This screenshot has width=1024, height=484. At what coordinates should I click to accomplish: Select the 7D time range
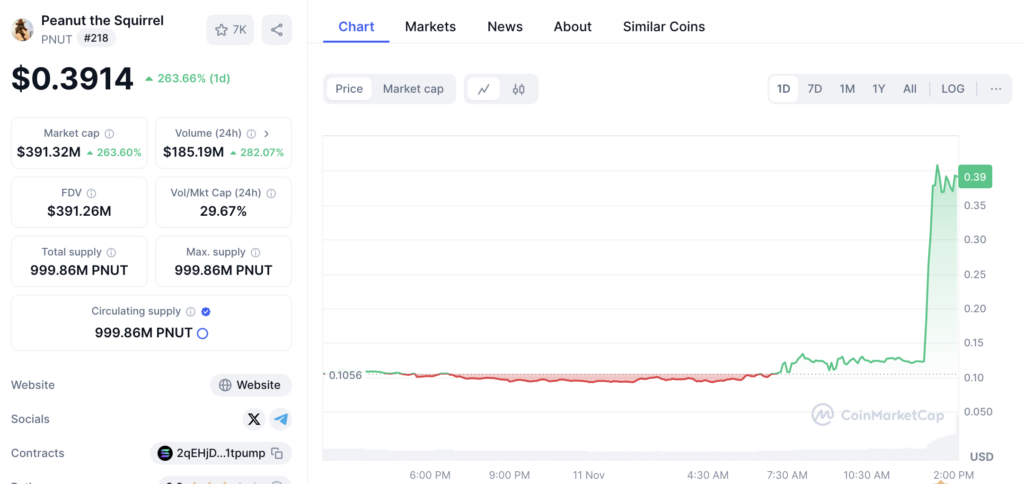(x=815, y=89)
